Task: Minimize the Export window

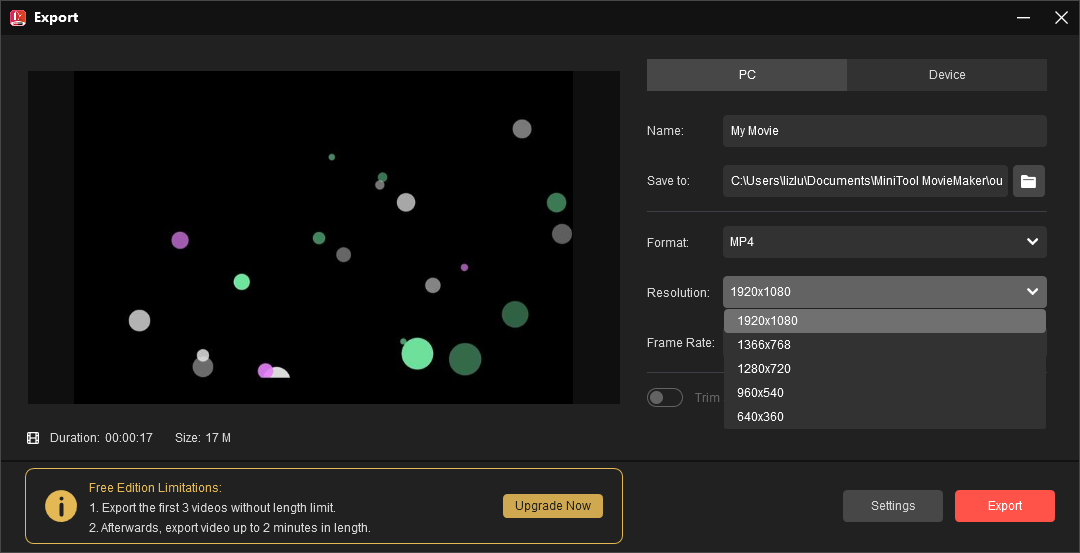Action: [x=1023, y=17]
